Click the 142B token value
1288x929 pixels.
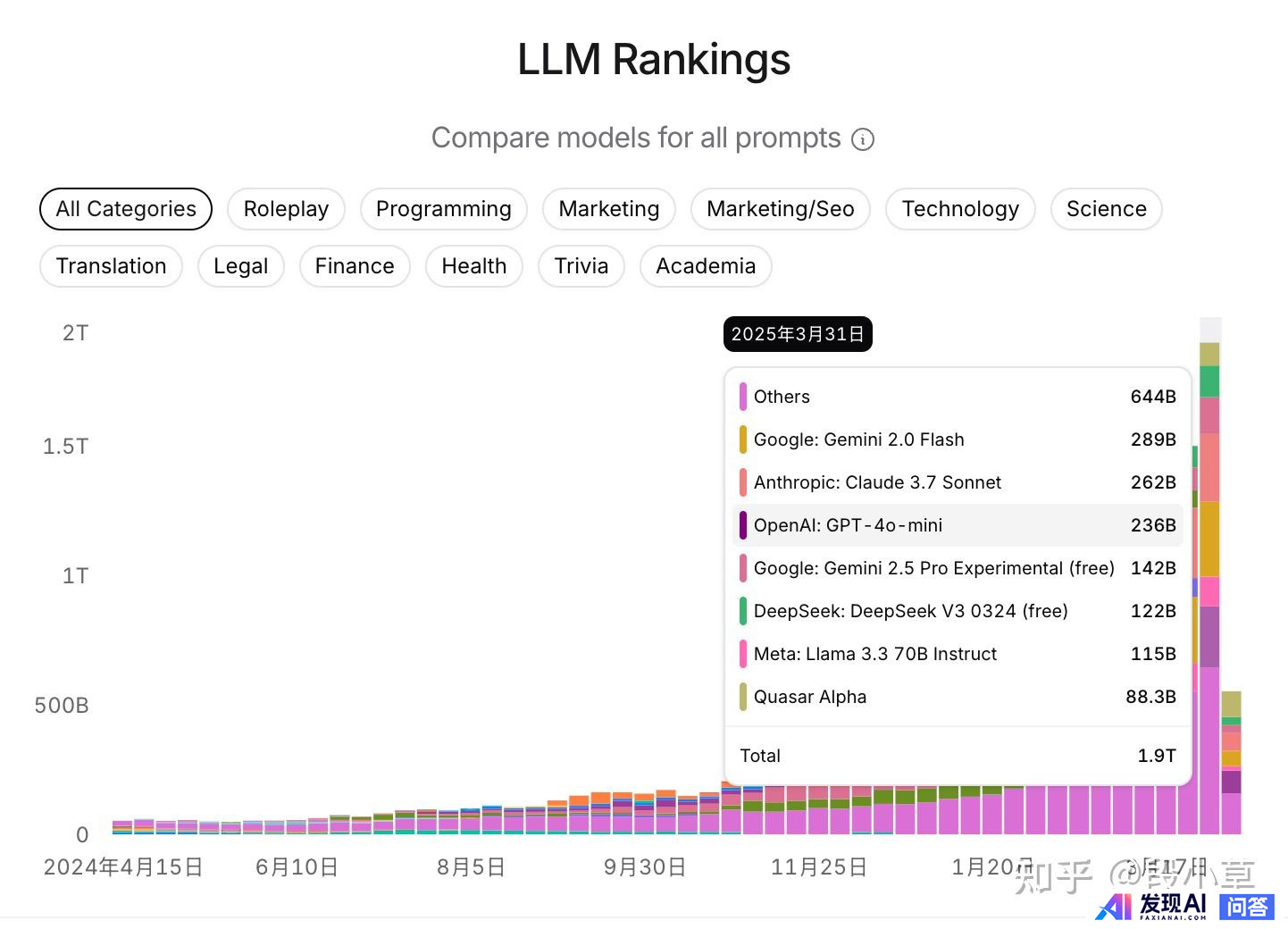(x=1153, y=568)
